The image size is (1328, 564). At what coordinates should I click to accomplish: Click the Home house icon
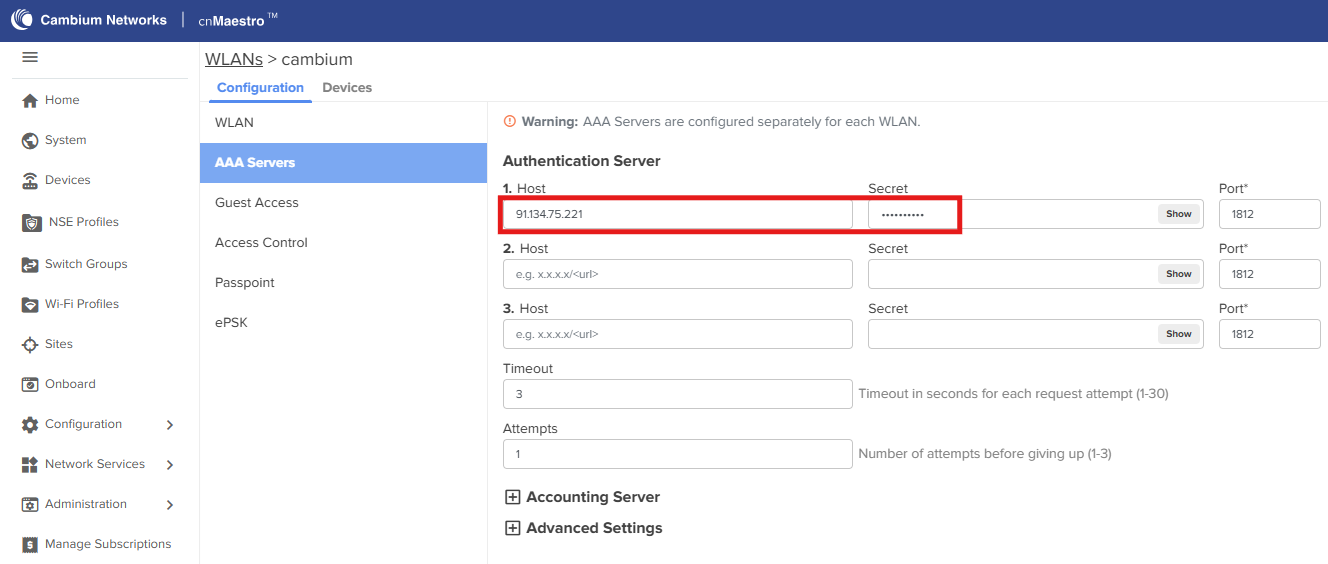(x=30, y=100)
